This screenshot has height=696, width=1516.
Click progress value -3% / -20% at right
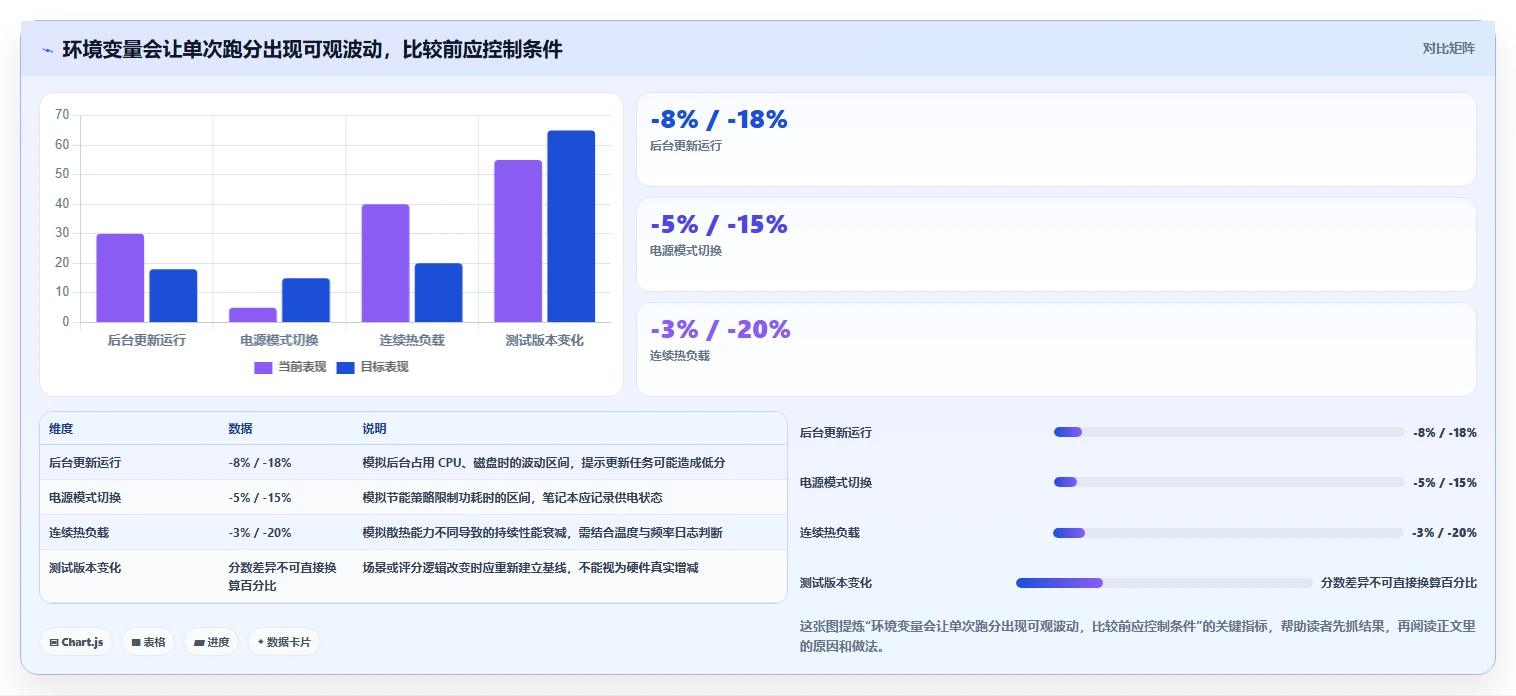(1445, 533)
